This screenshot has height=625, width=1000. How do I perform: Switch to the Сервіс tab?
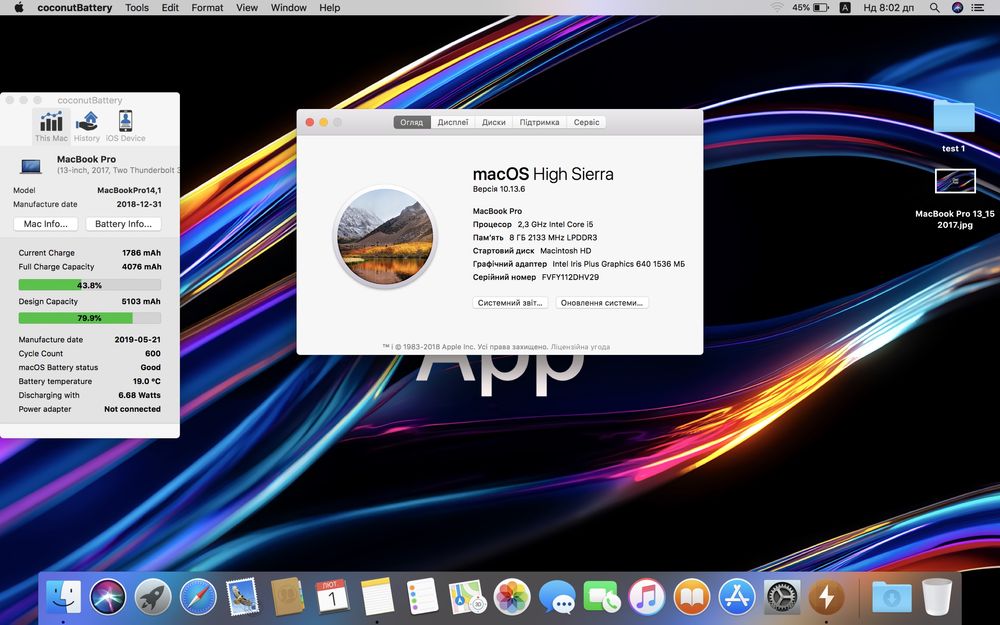click(x=586, y=122)
